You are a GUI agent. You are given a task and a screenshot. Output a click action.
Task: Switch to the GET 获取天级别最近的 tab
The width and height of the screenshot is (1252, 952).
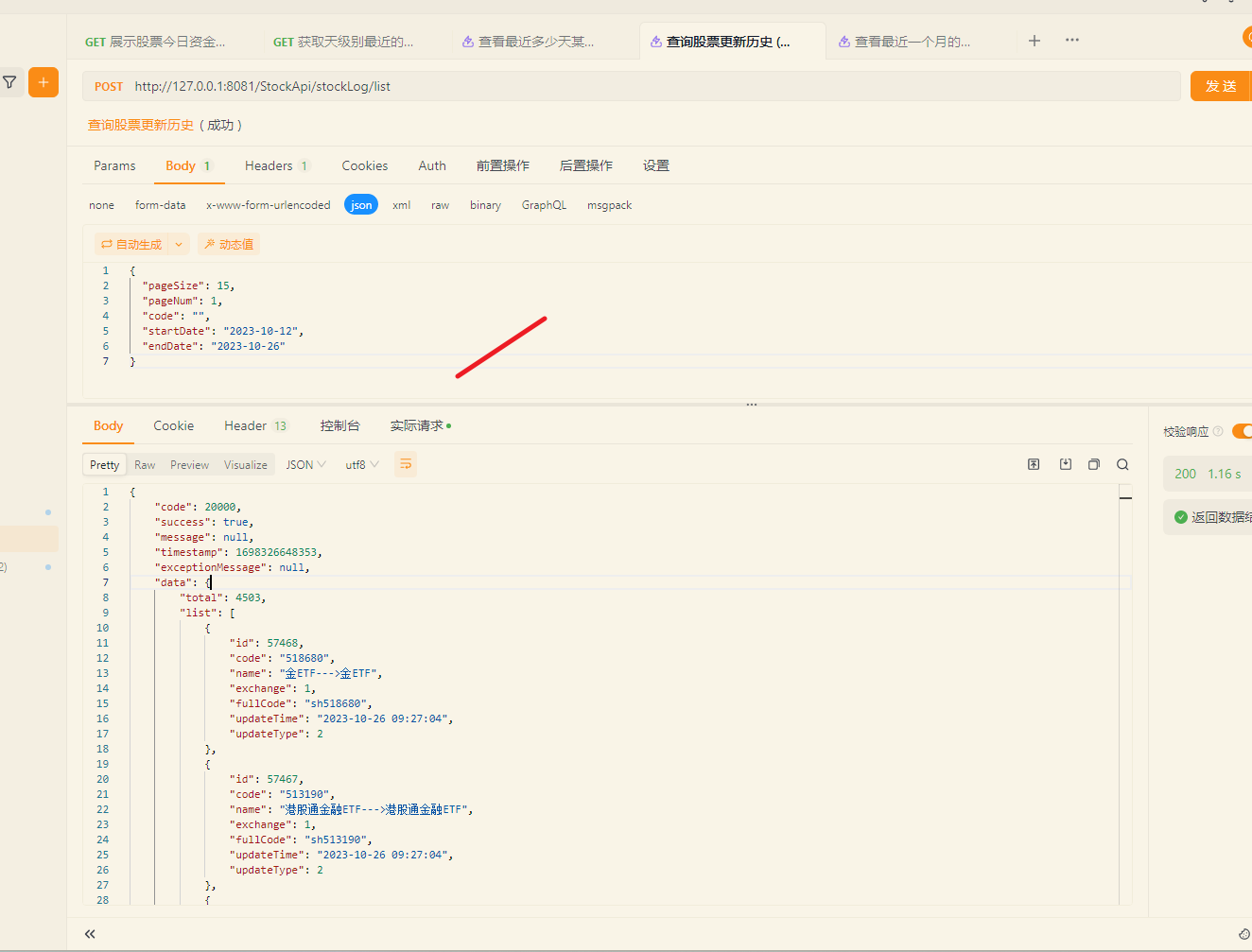[344, 42]
